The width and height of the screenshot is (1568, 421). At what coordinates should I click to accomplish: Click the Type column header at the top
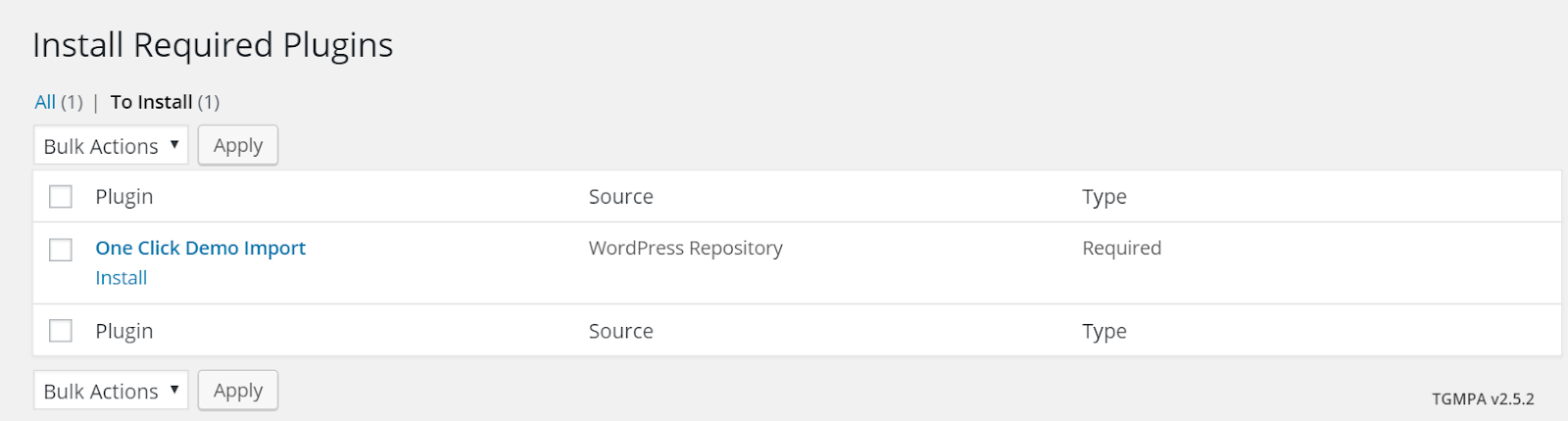(1104, 197)
